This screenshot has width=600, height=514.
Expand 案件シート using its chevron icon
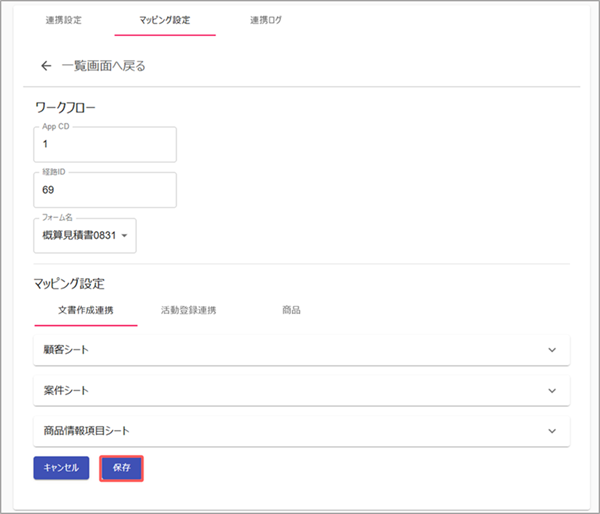[x=551, y=390]
